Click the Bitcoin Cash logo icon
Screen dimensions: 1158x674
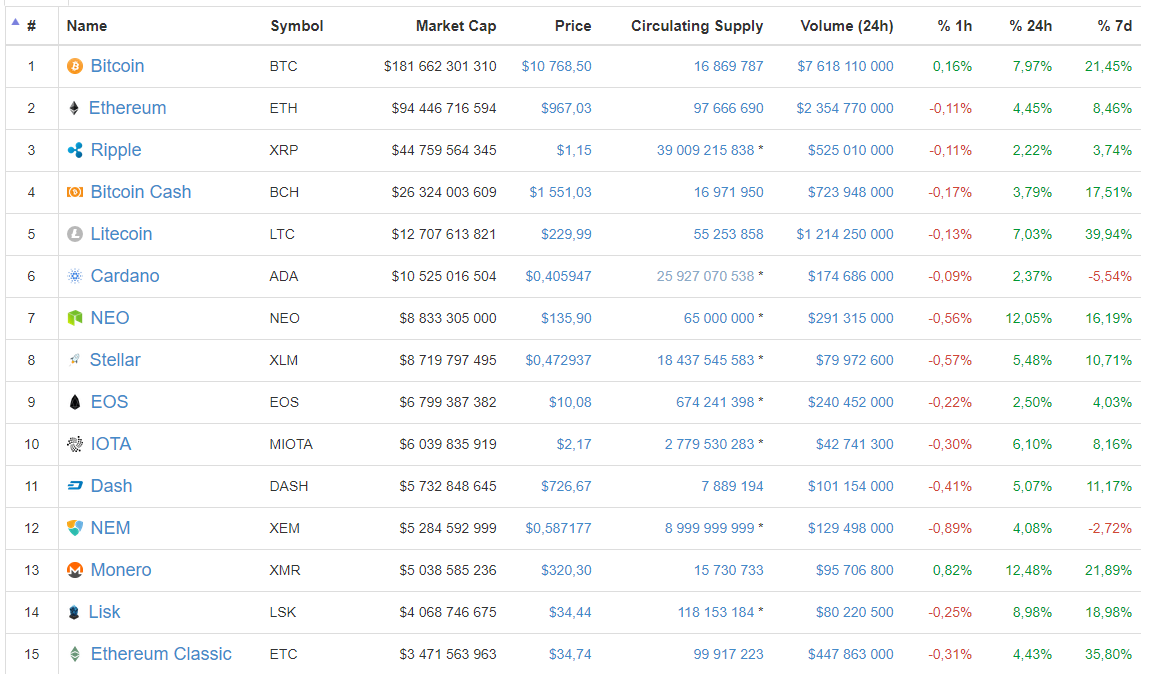click(75, 192)
